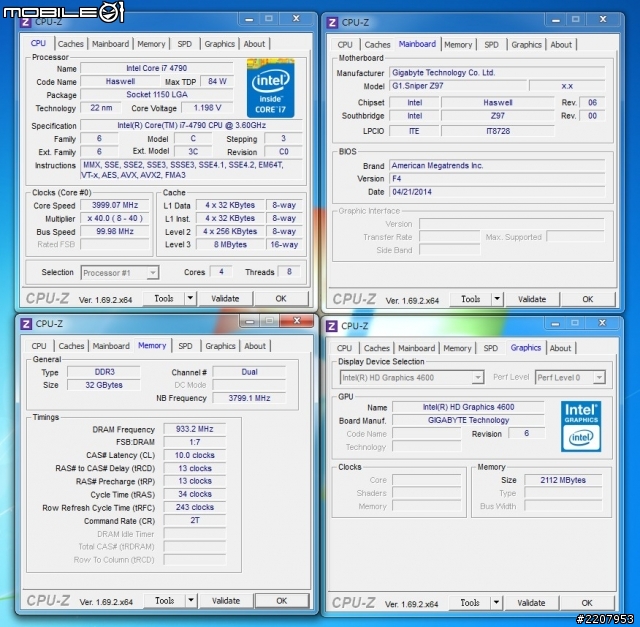Click the Multiplier value 'x 40.0 ( 8 - 40 )'
Image resolution: width=640 pixels, height=627 pixels.
point(115,218)
